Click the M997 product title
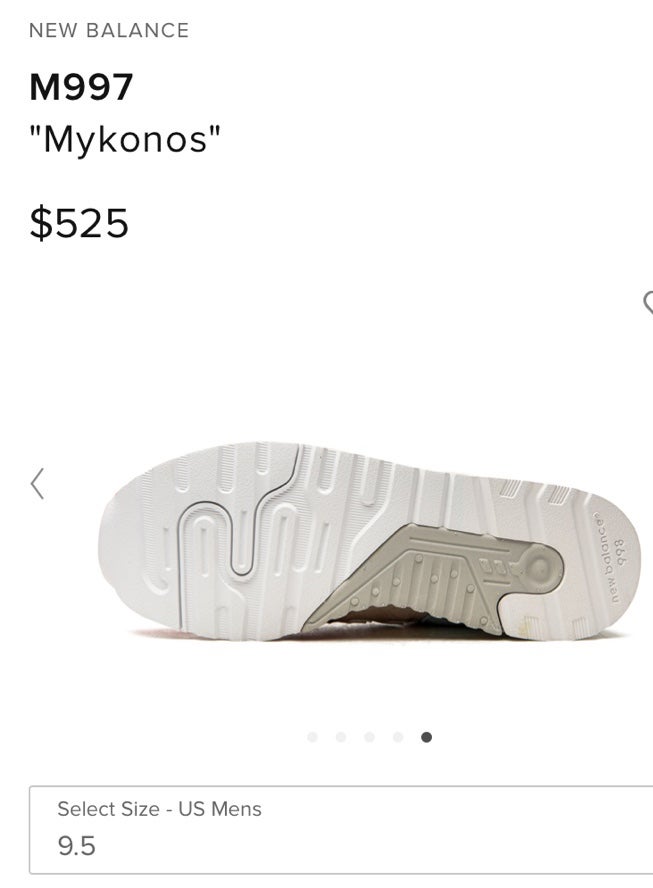 point(81,87)
